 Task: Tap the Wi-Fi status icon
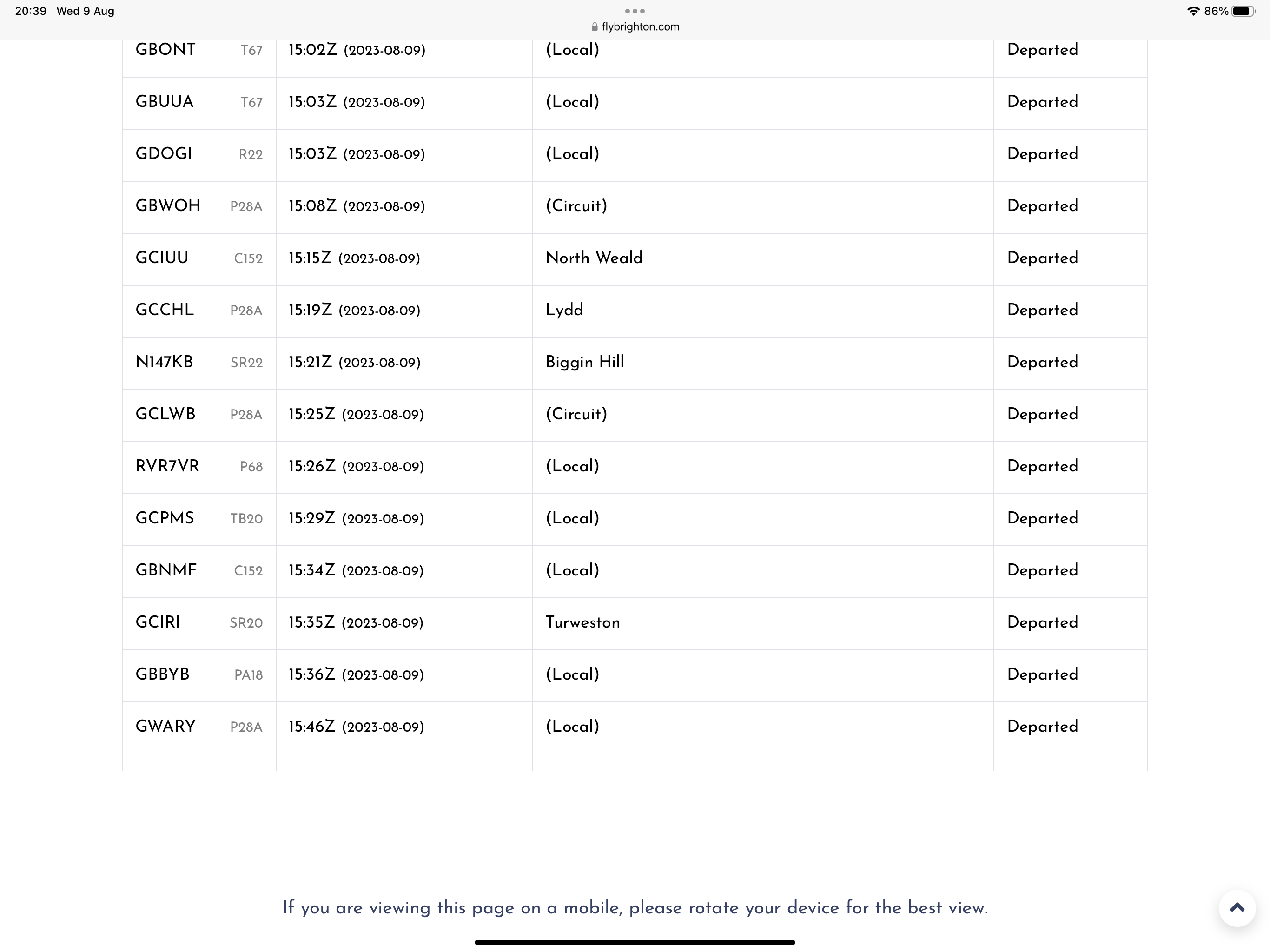tap(1193, 11)
